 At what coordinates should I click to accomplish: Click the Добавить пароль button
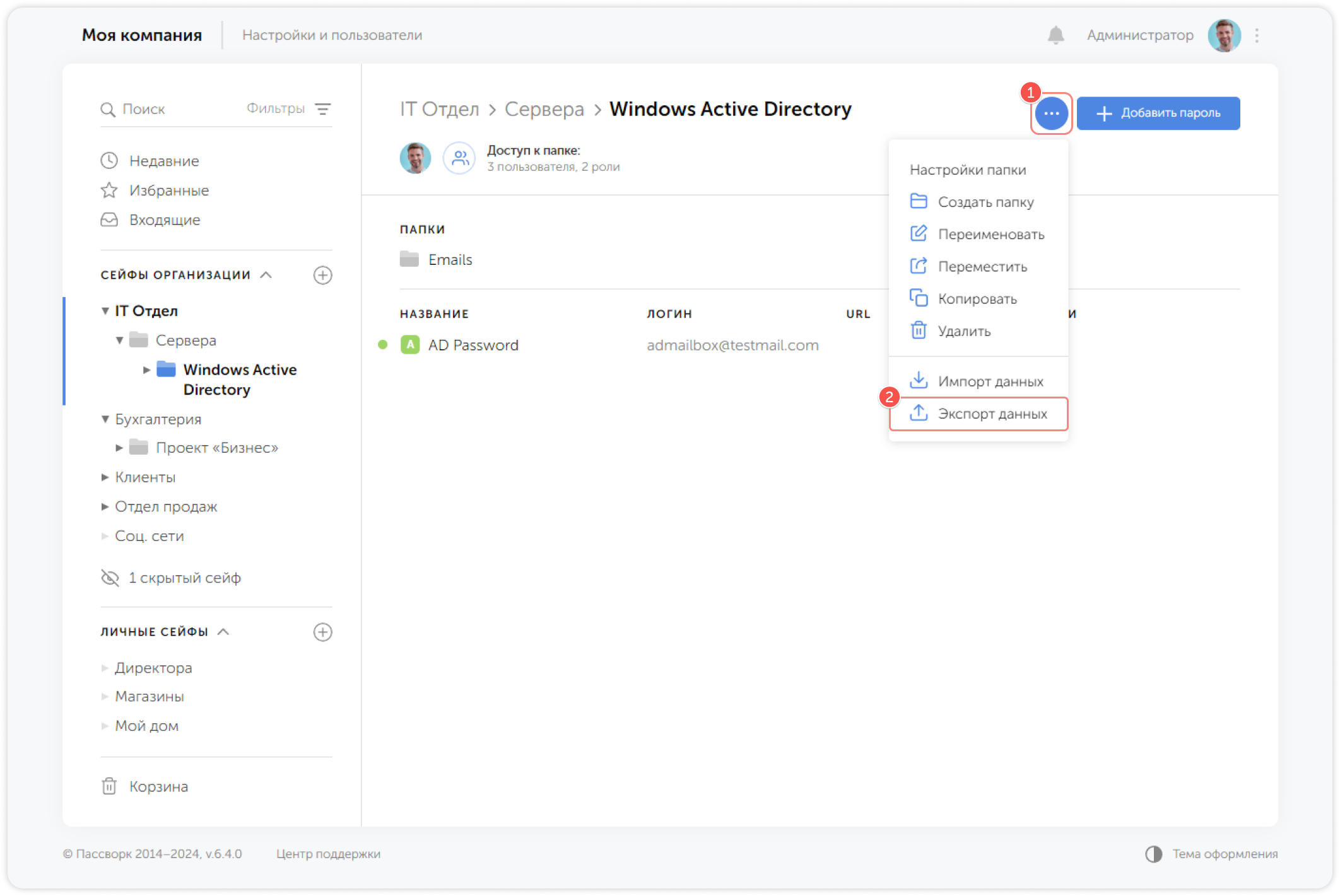[x=1158, y=113]
